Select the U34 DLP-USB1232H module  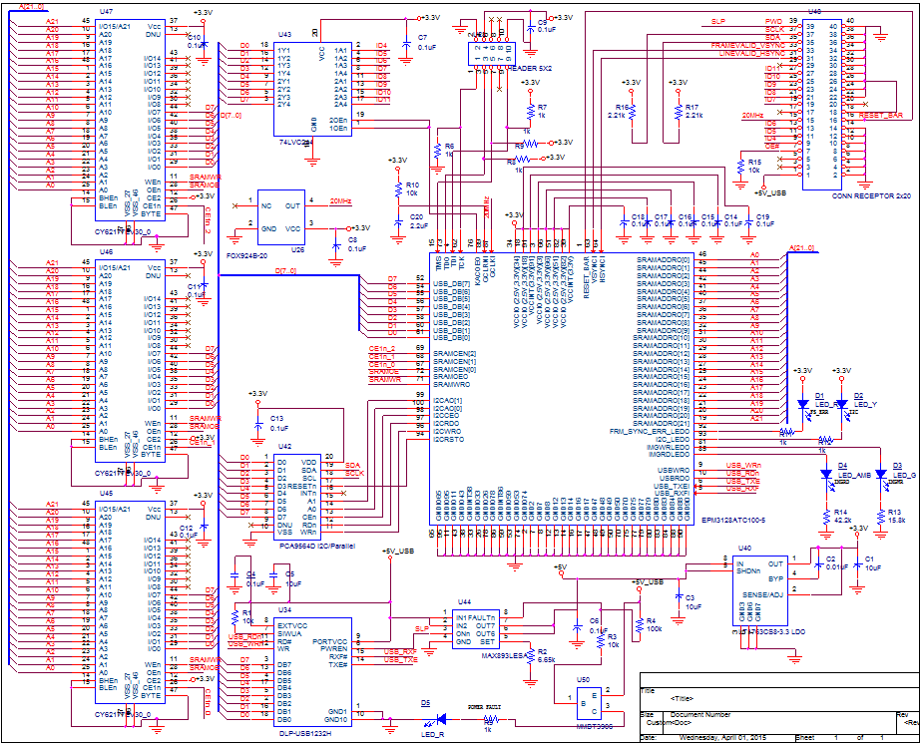pos(313,672)
